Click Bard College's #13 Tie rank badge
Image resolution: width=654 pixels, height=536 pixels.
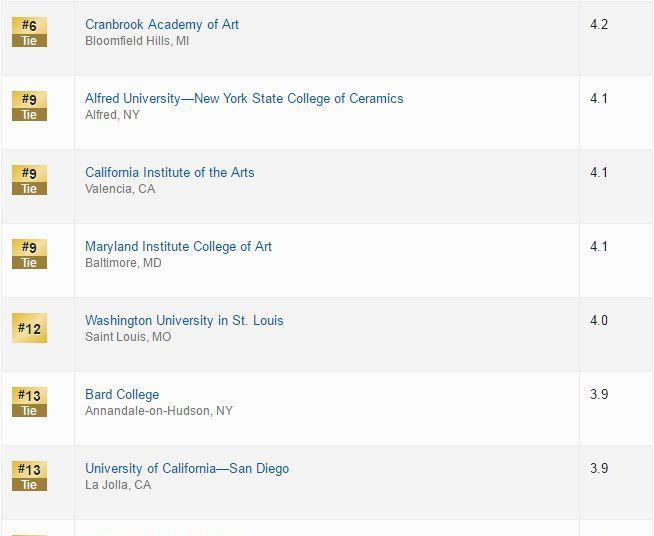tap(29, 402)
